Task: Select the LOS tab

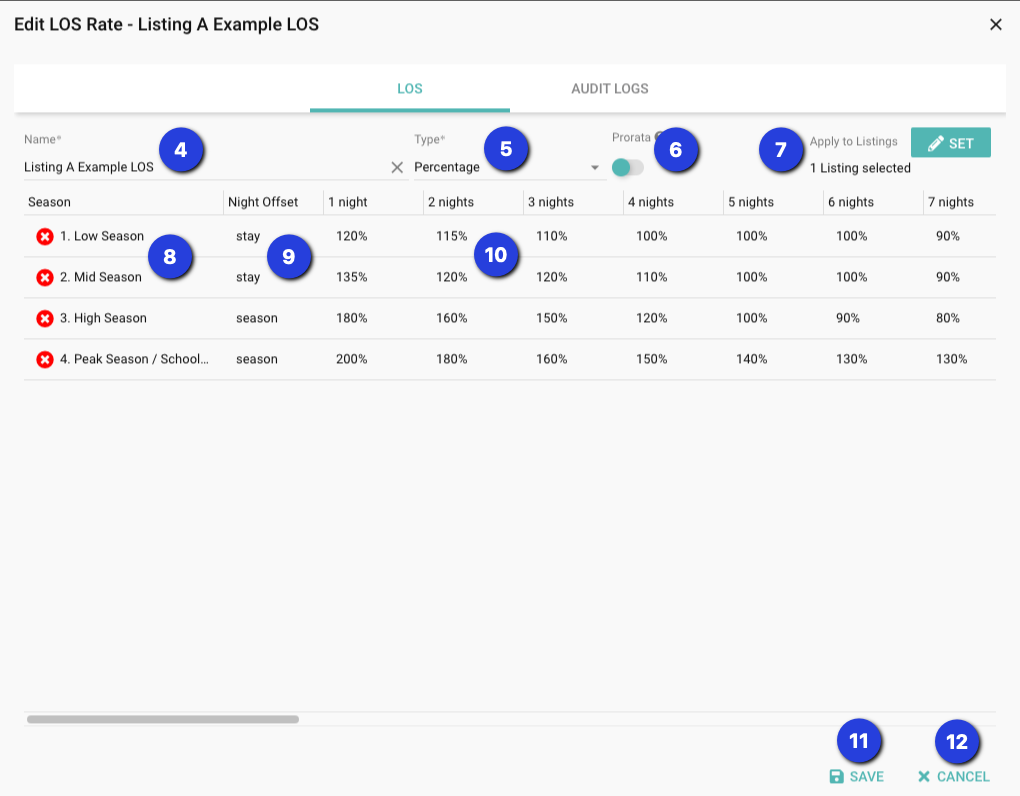Action: tap(410, 89)
